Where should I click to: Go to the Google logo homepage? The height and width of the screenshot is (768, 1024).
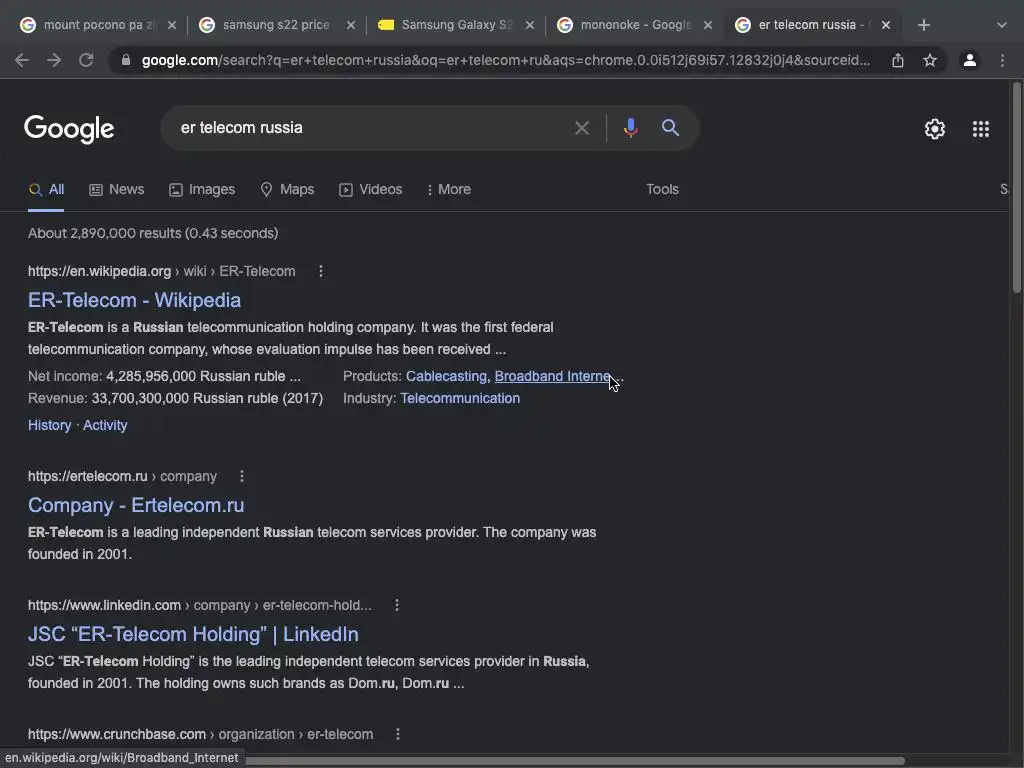(69, 129)
